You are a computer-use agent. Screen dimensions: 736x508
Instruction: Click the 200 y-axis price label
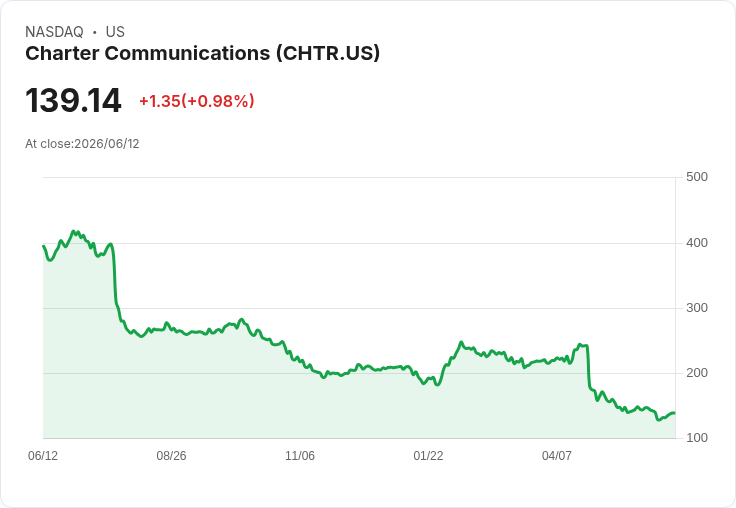(x=697, y=373)
